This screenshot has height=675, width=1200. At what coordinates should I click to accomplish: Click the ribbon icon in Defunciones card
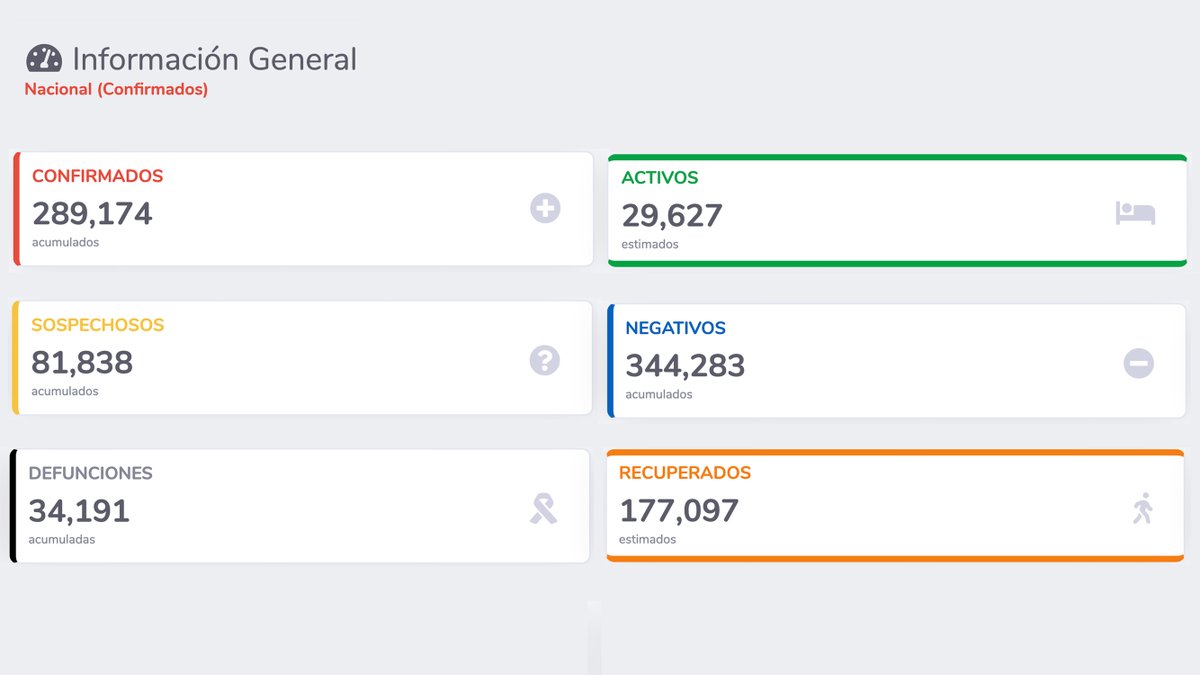[543, 509]
